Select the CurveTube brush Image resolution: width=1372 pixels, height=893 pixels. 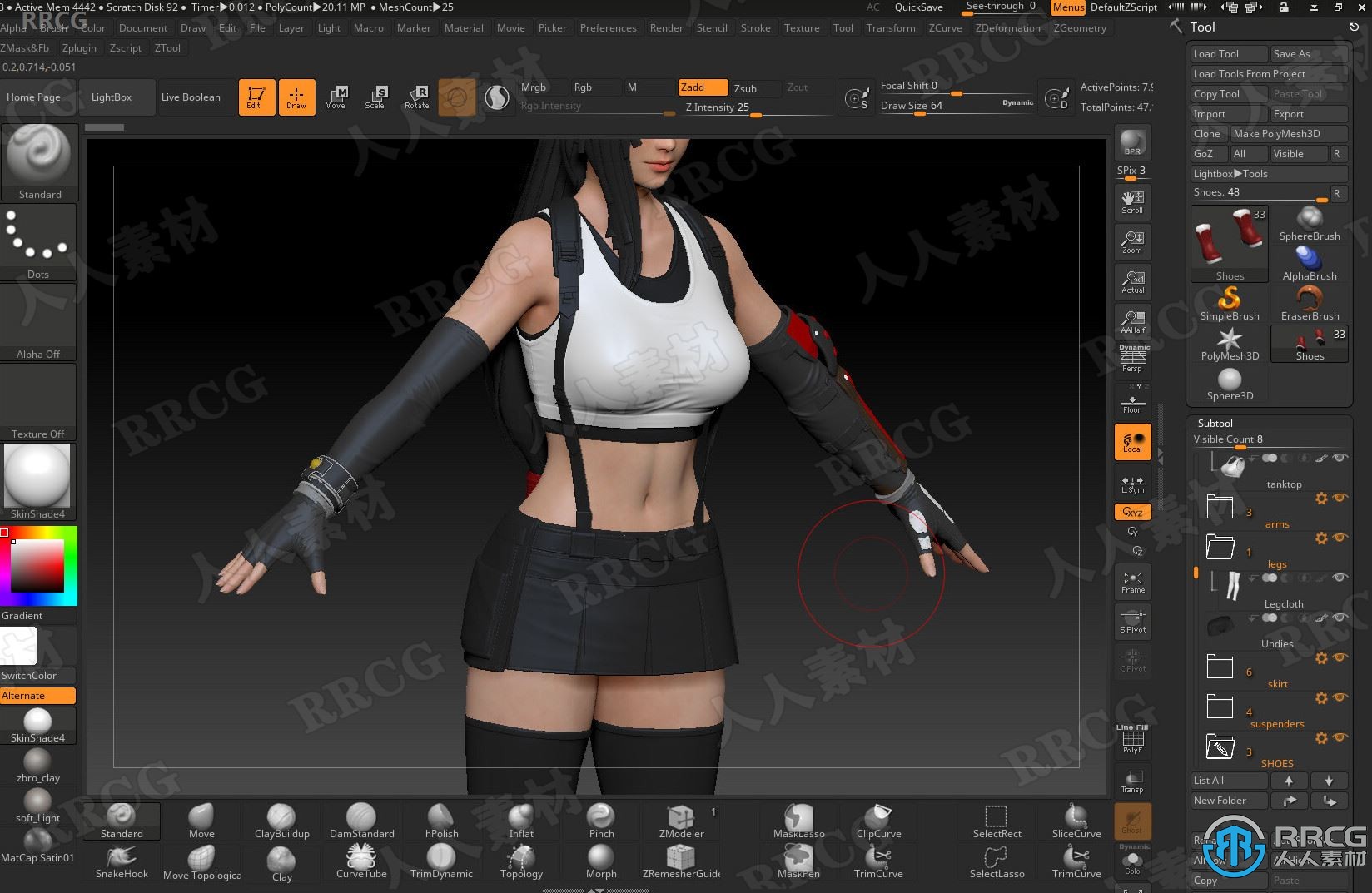(361, 861)
